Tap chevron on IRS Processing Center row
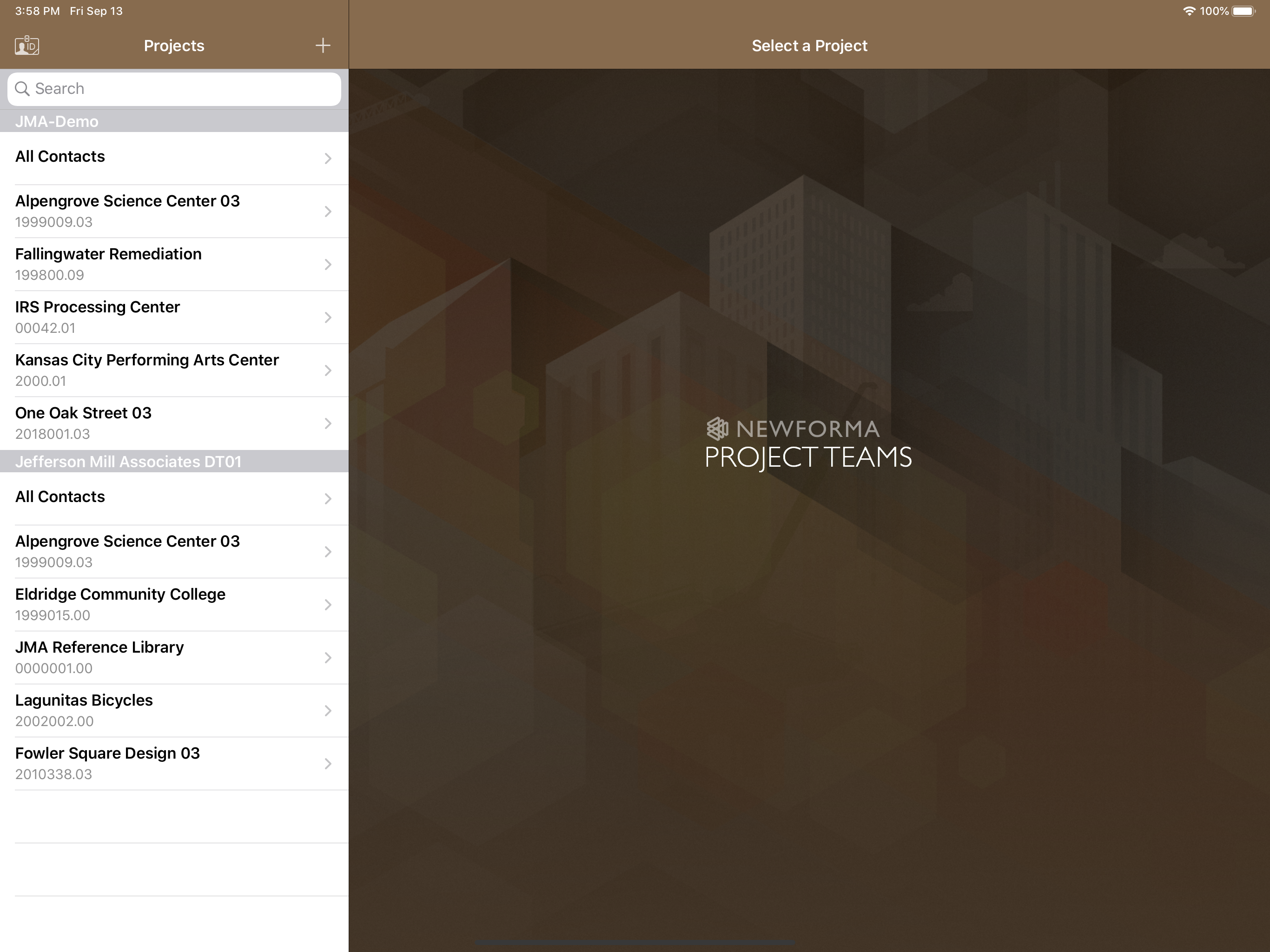The width and height of the screenshot is (1270, 952). coord(328,317)
